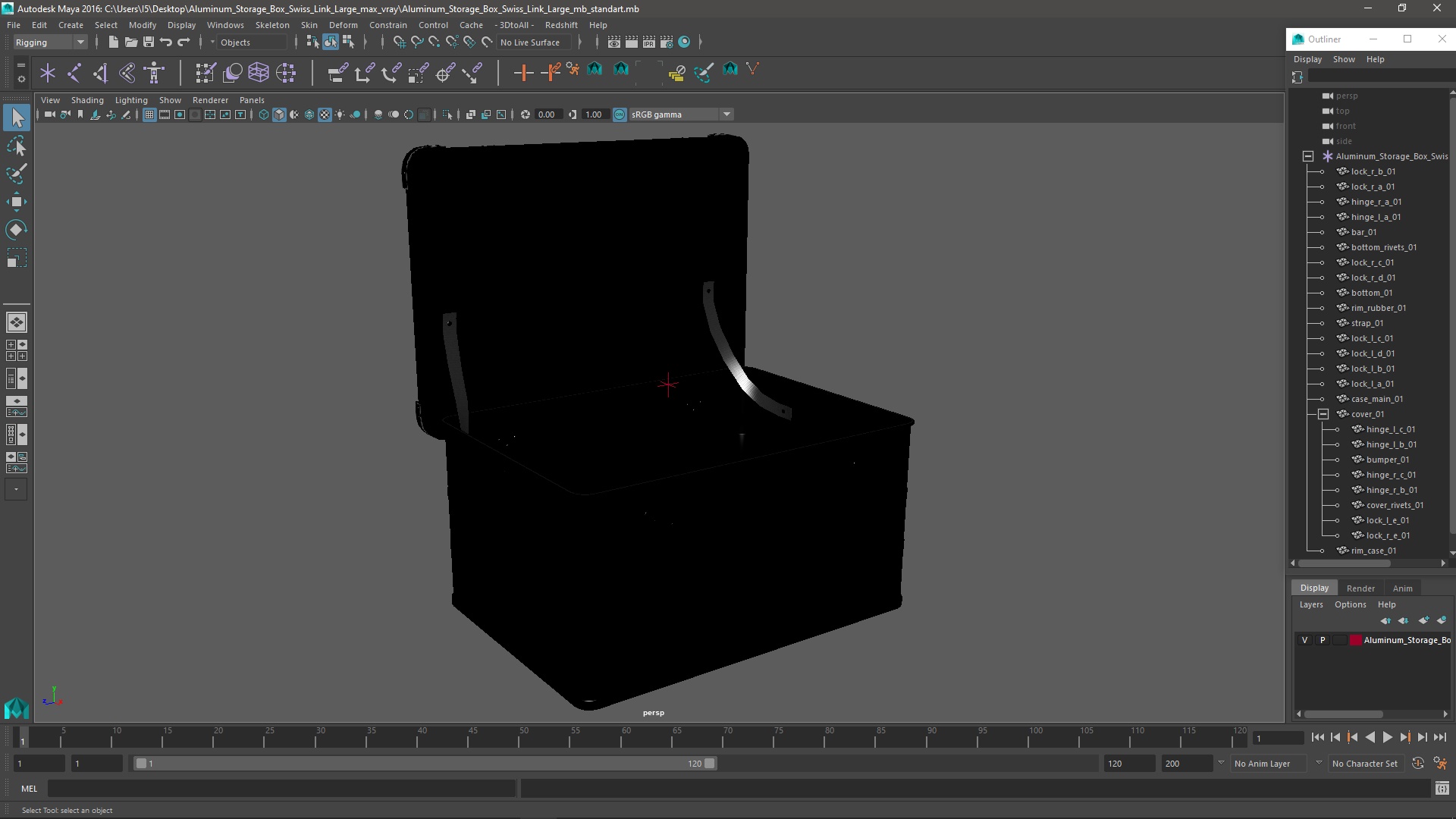
Task: Toggle smooth shade all in viewport
Action: pos(279,115)
